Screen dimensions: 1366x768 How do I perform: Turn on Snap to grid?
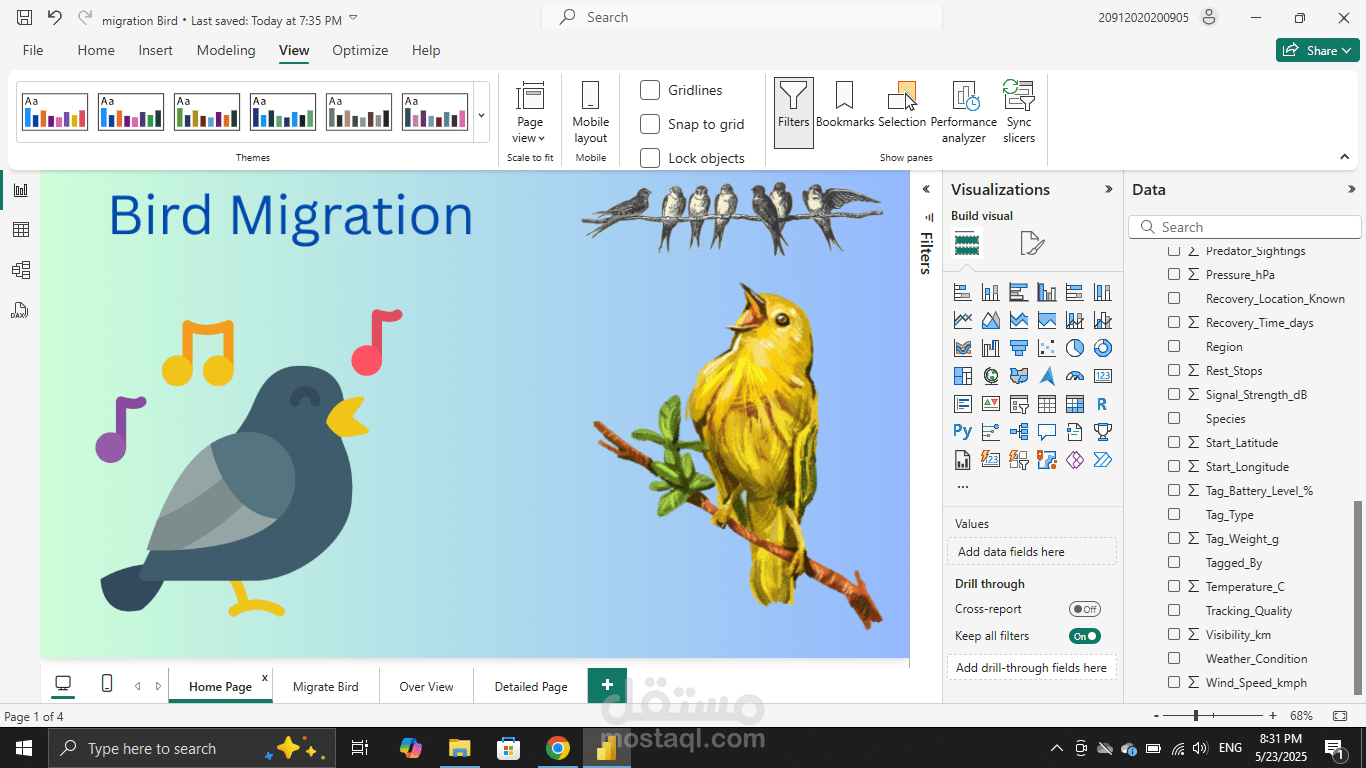click(x=650, y=124)
